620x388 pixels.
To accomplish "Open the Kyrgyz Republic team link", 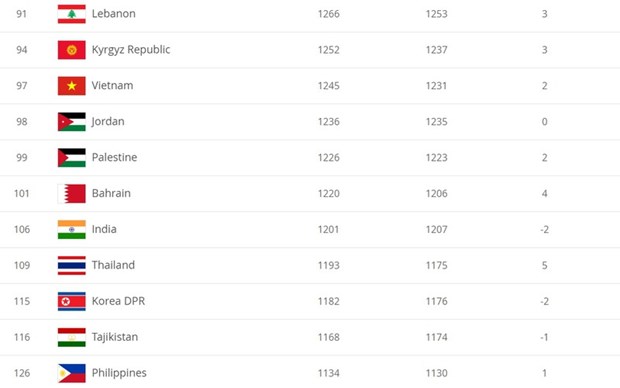I will [x=131, y=50].
